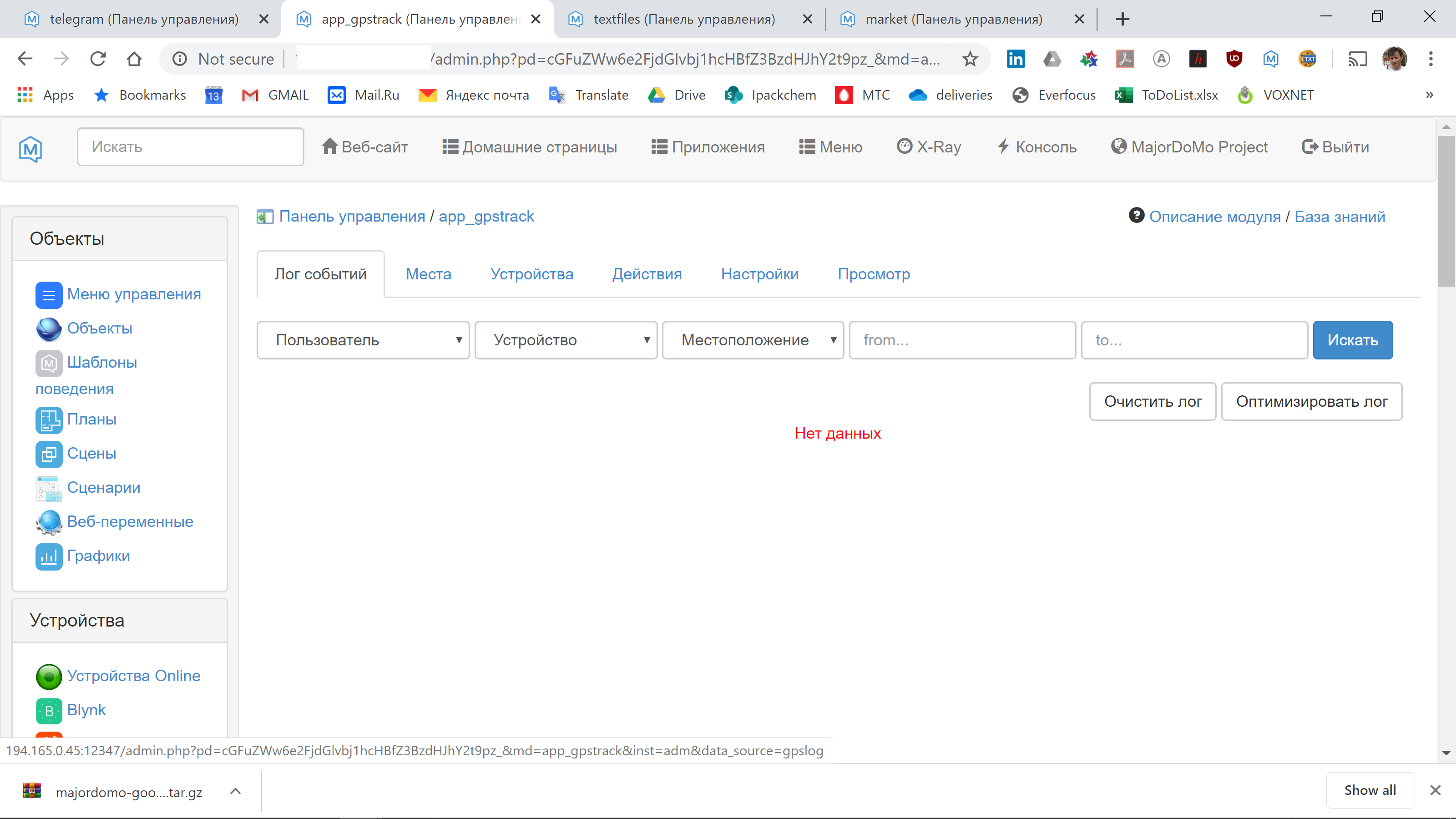This screenshot has width=1456, height=819.
Task: Click the MajorDoMo logo icon
Action: [30, 148]
